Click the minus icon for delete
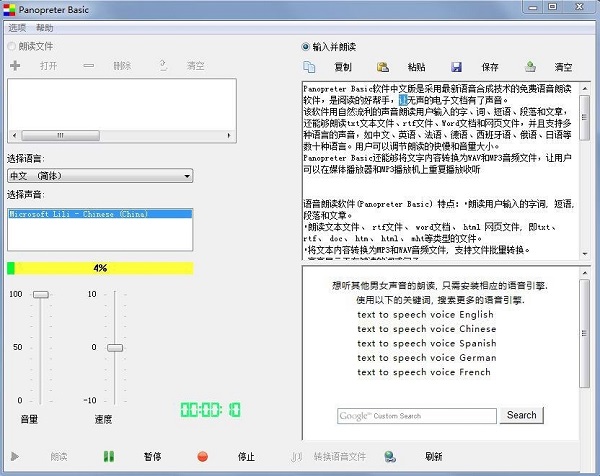The height and width of the screenshot is (476, 600). pos(88,66)
